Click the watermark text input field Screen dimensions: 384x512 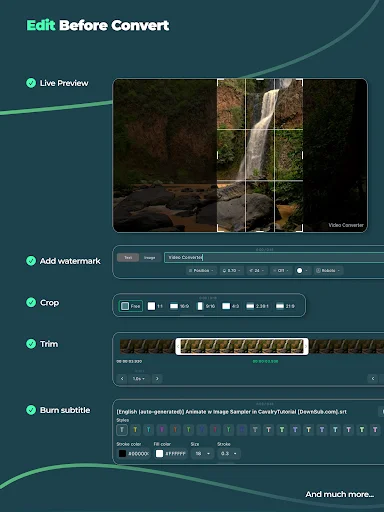[274, 257]
